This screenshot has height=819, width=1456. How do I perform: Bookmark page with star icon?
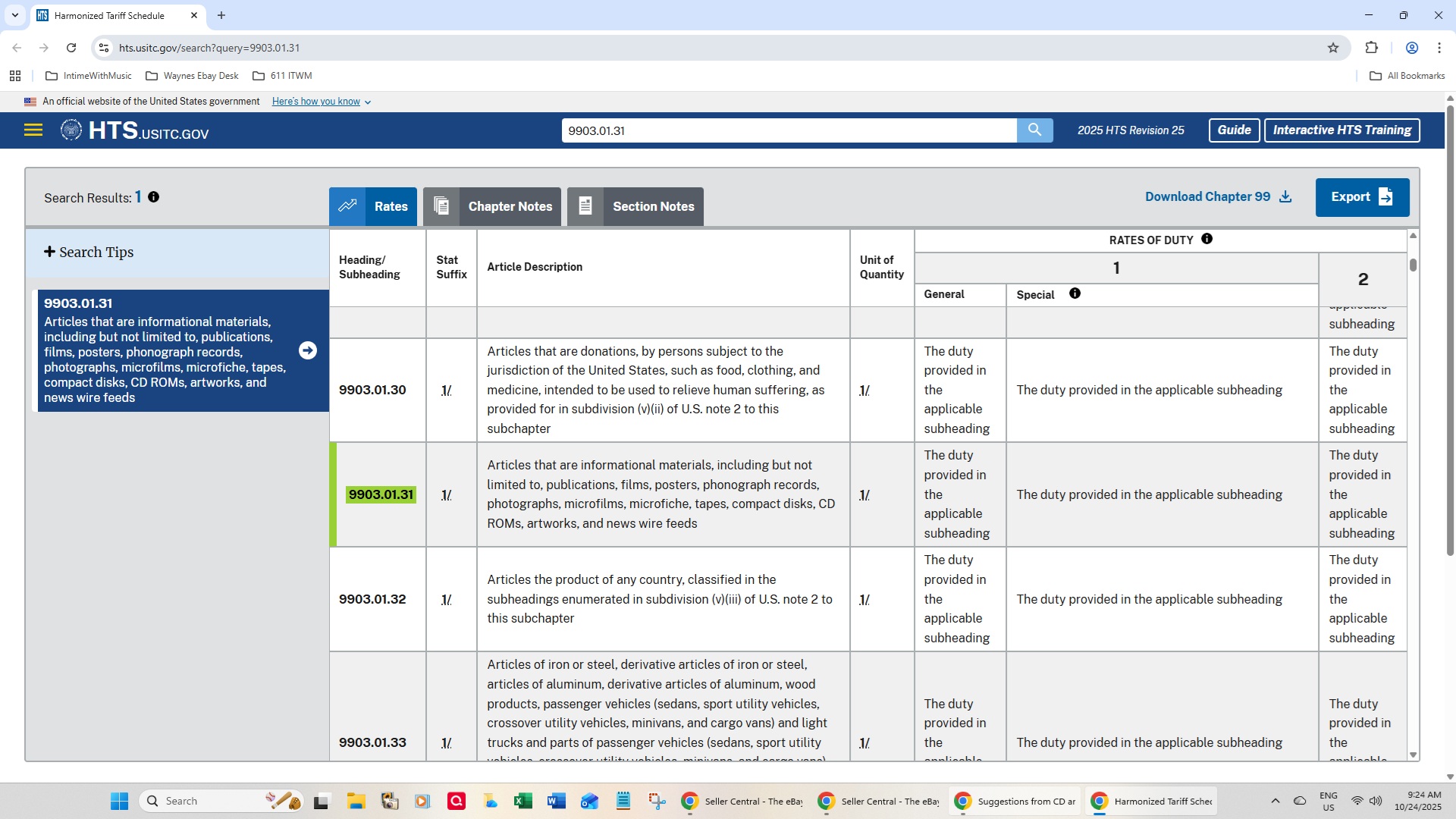point(1333,48)
